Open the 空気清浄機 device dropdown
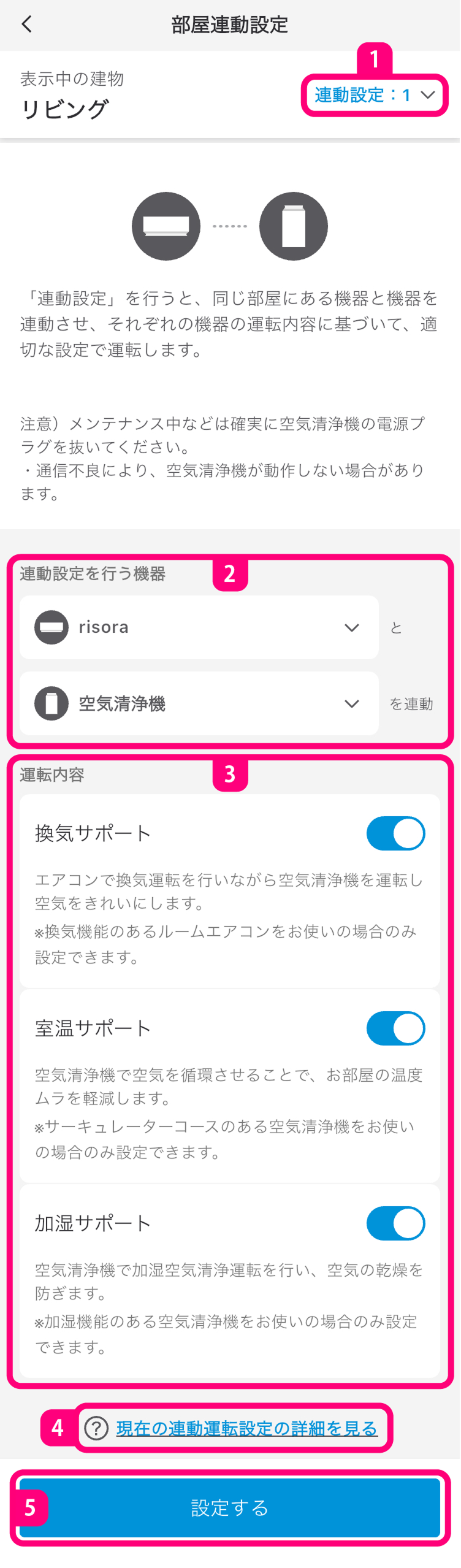The image size is (461, 1568). click(199, 703)
